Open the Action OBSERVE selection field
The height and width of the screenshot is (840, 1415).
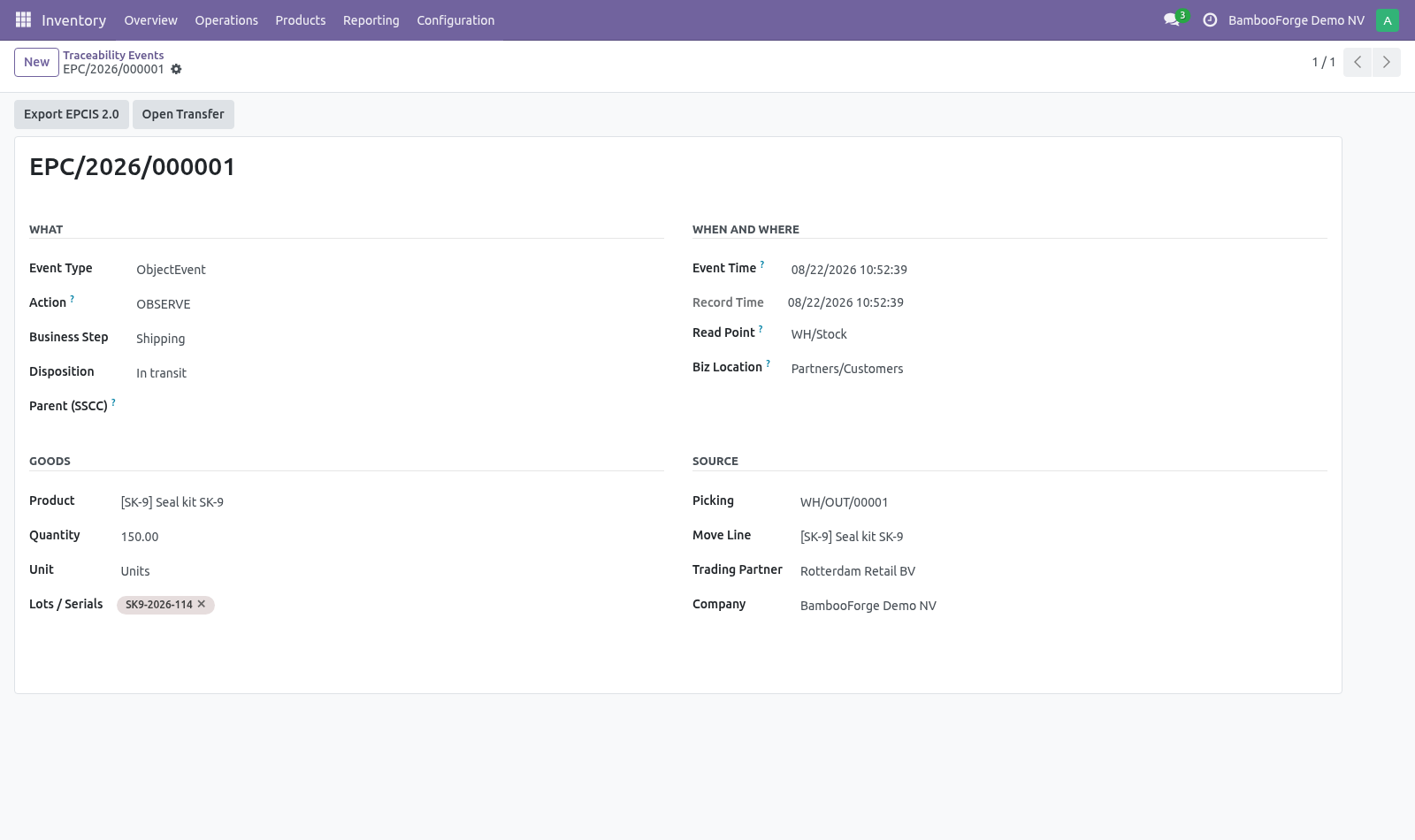[400, 304]
